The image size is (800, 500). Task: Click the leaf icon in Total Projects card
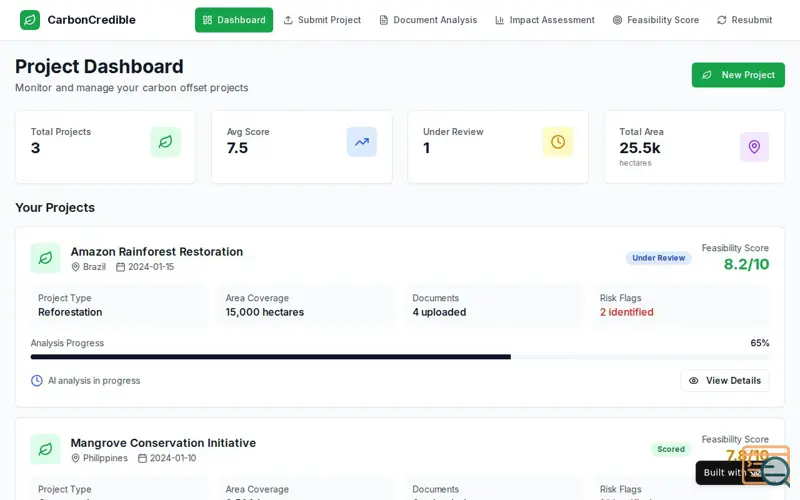[165, 142]
